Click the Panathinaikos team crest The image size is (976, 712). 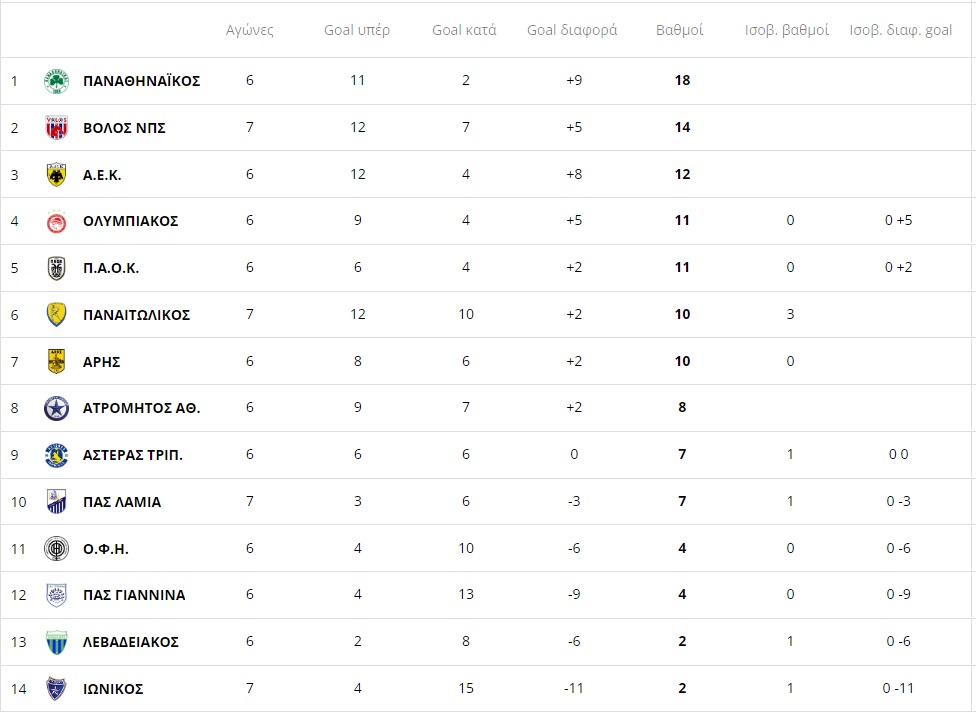tap(57, 81)
